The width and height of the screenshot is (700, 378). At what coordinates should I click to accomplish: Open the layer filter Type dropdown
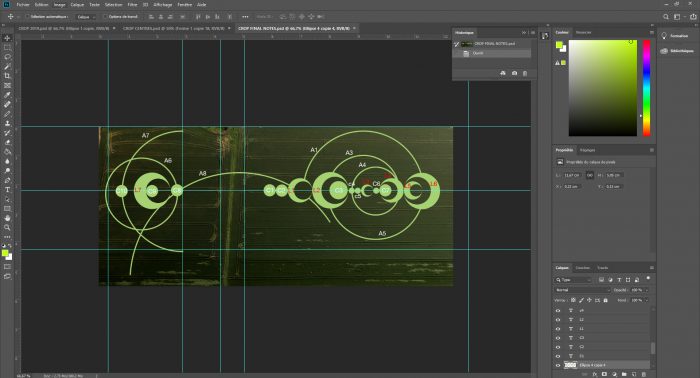pyautogui.click(x=573, y=280)
